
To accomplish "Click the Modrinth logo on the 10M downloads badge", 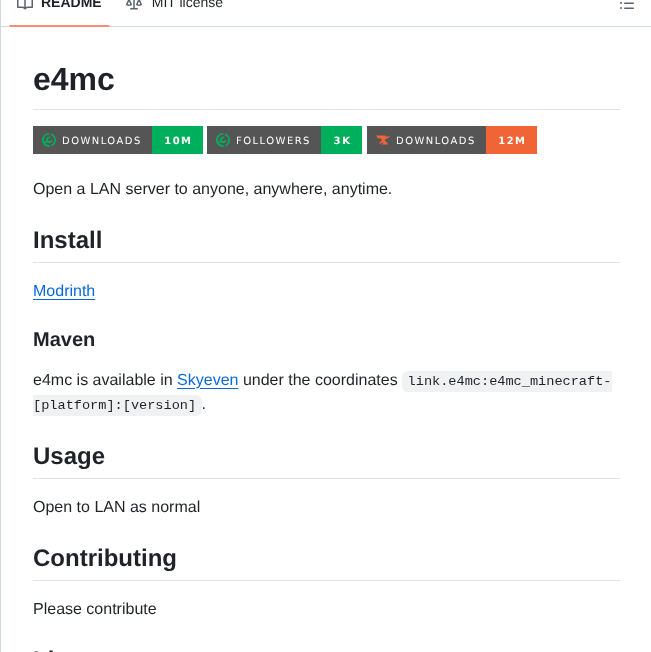I will (x=48, y=140).
